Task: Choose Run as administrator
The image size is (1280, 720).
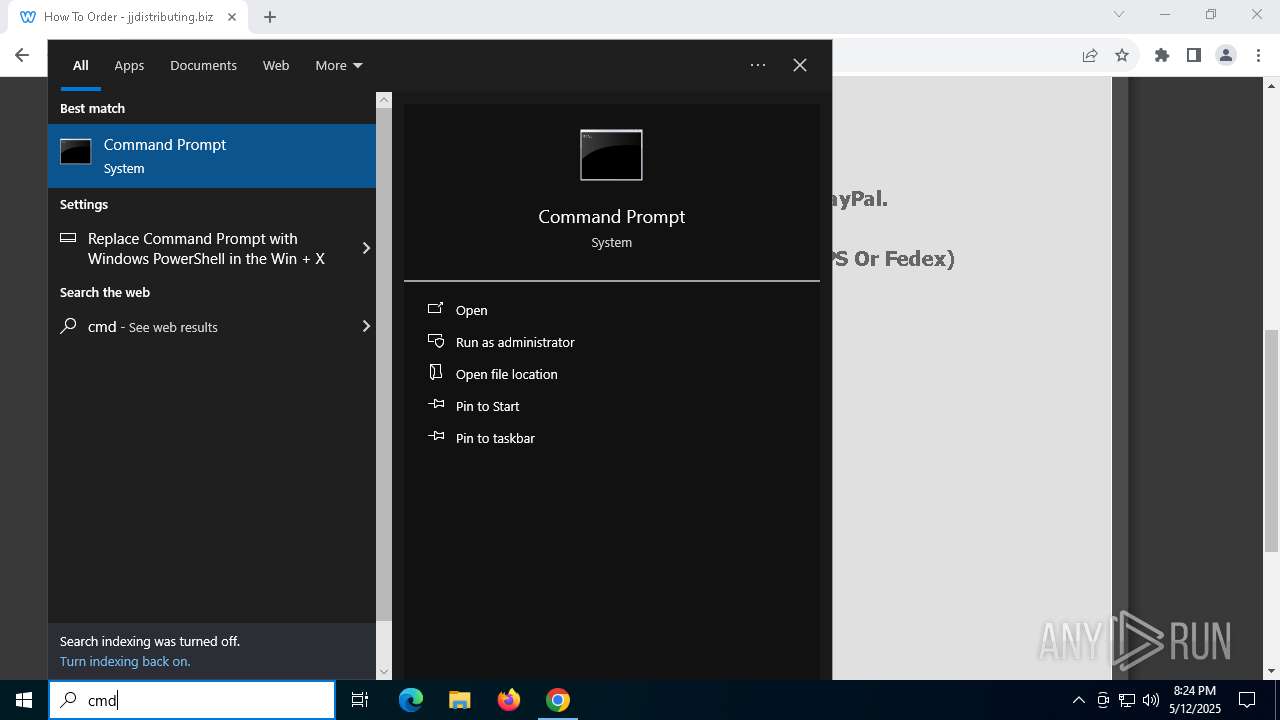Action: click(515, 342)
